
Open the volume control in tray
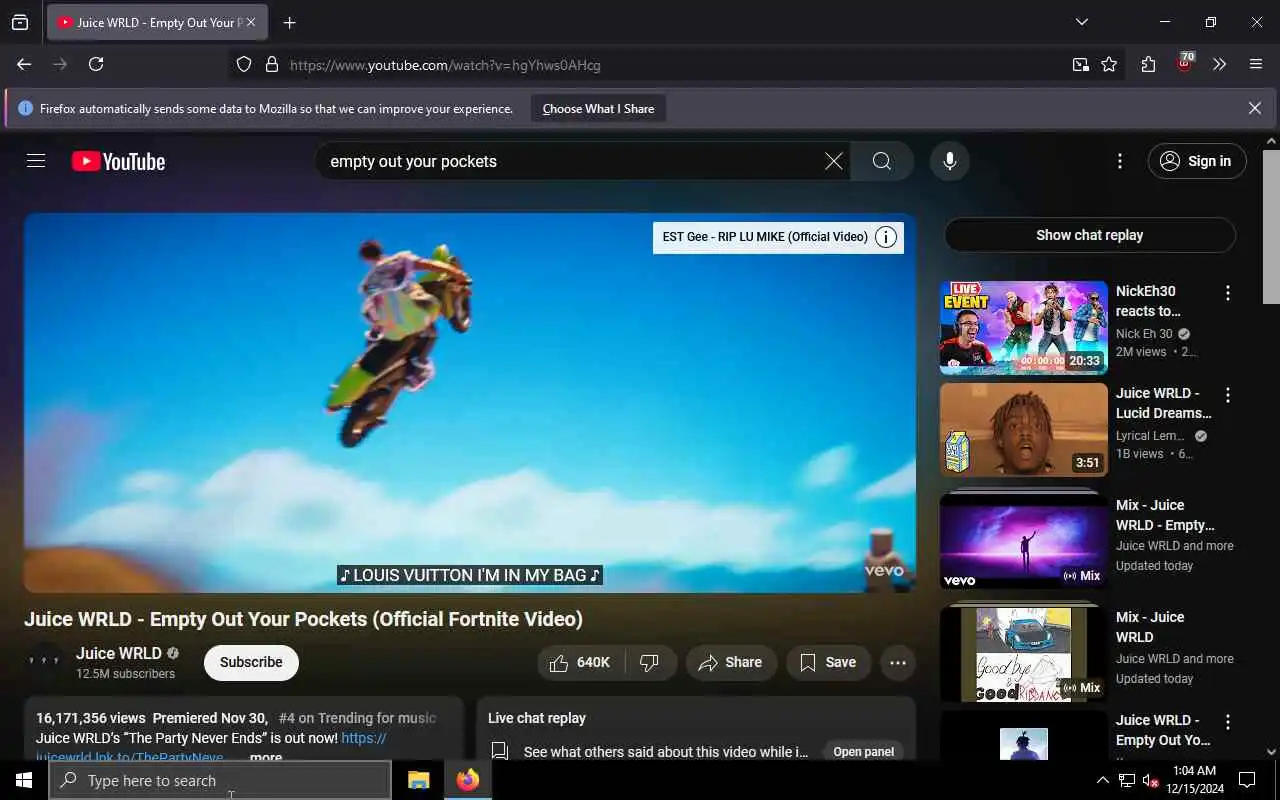coord(1151,780)
